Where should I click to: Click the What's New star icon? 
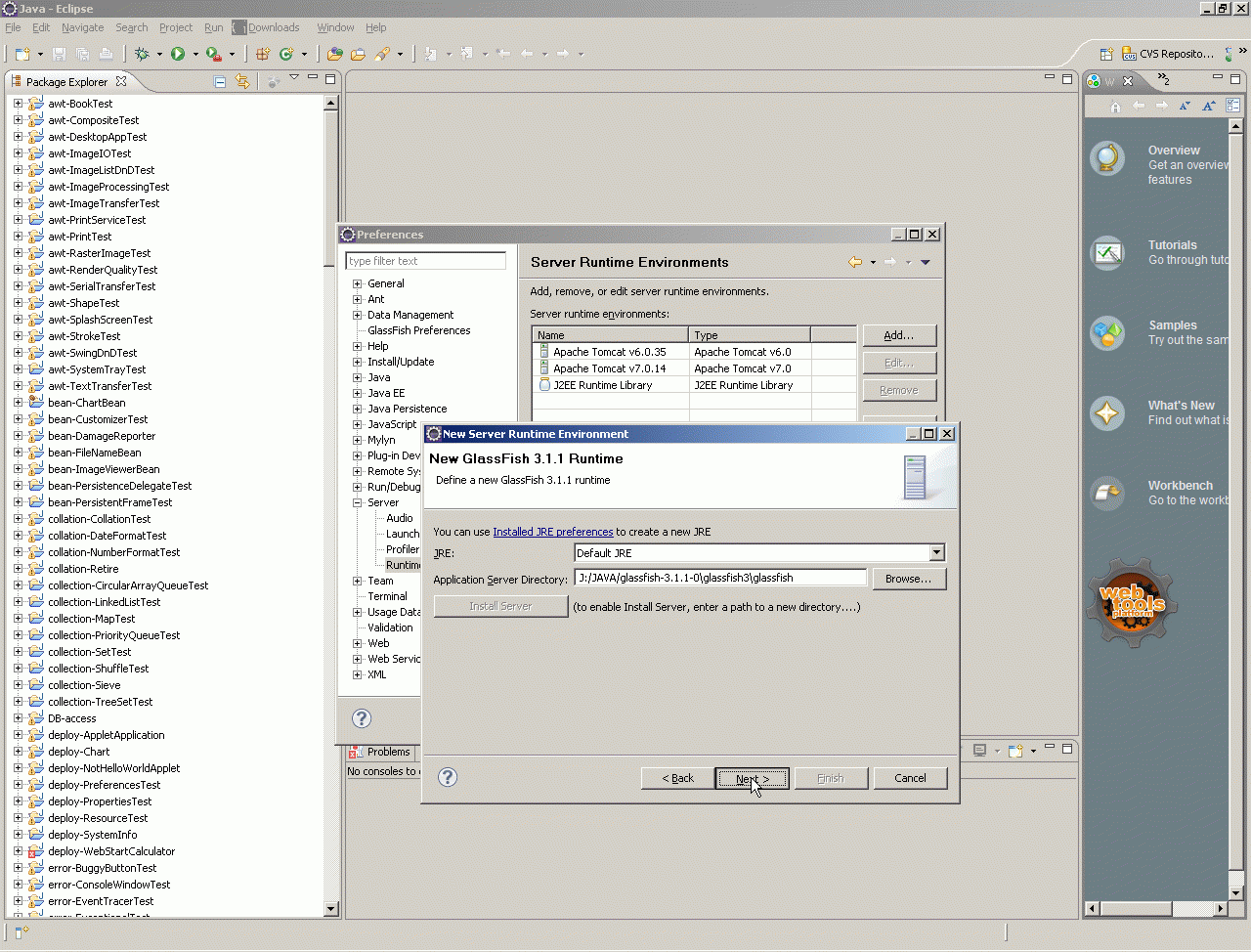[1107, 413]
